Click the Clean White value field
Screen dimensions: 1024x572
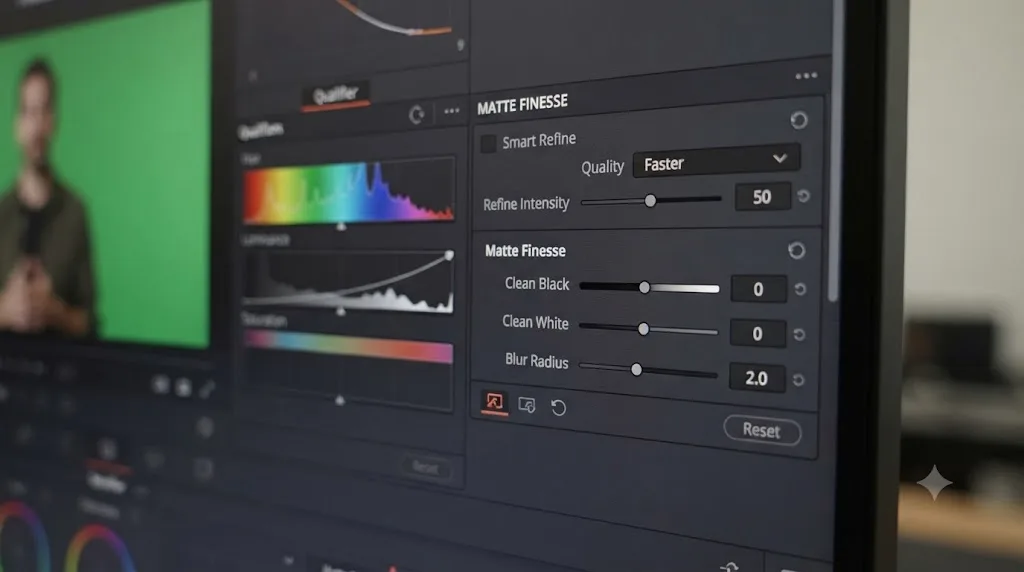758,334
